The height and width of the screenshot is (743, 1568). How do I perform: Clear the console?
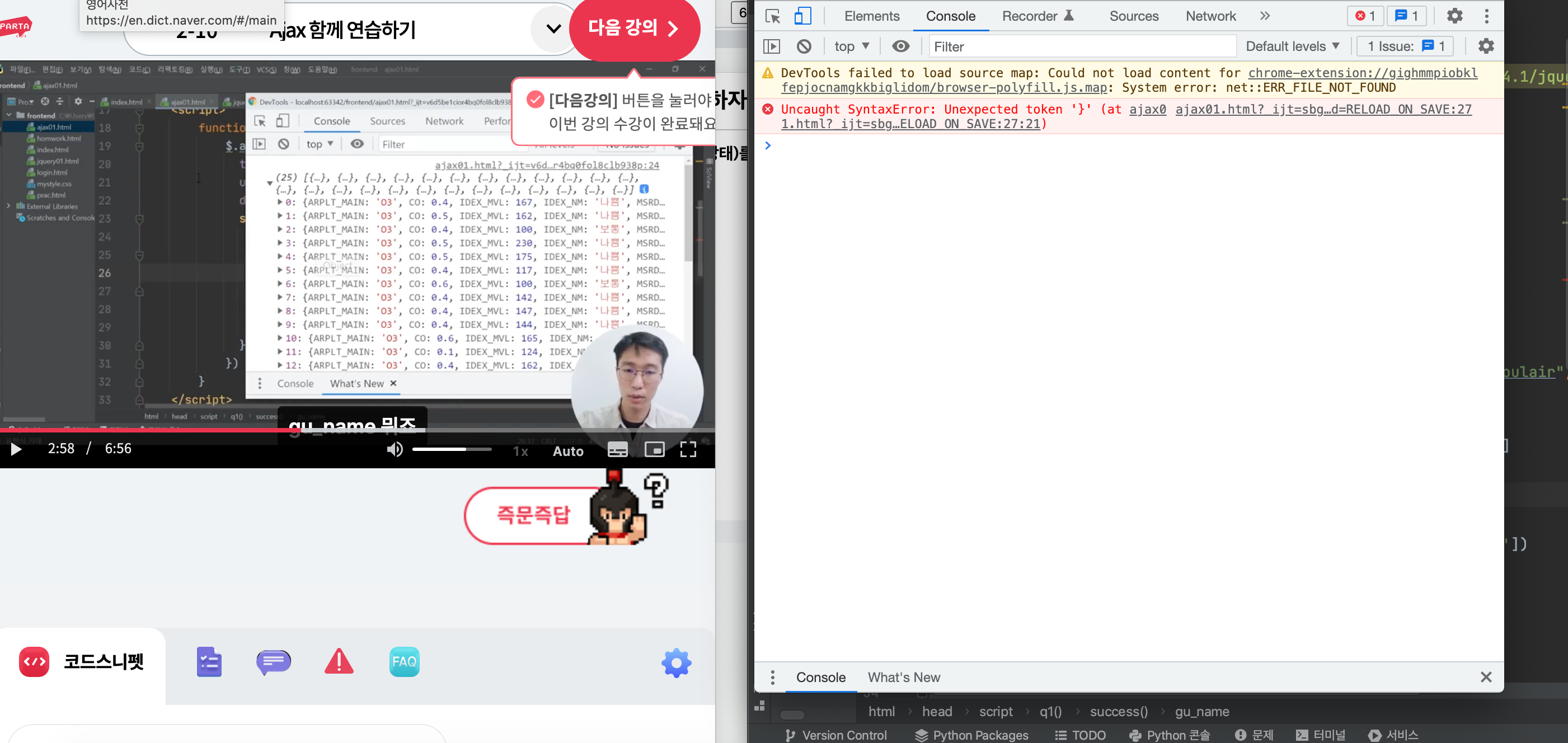point(804,46)
